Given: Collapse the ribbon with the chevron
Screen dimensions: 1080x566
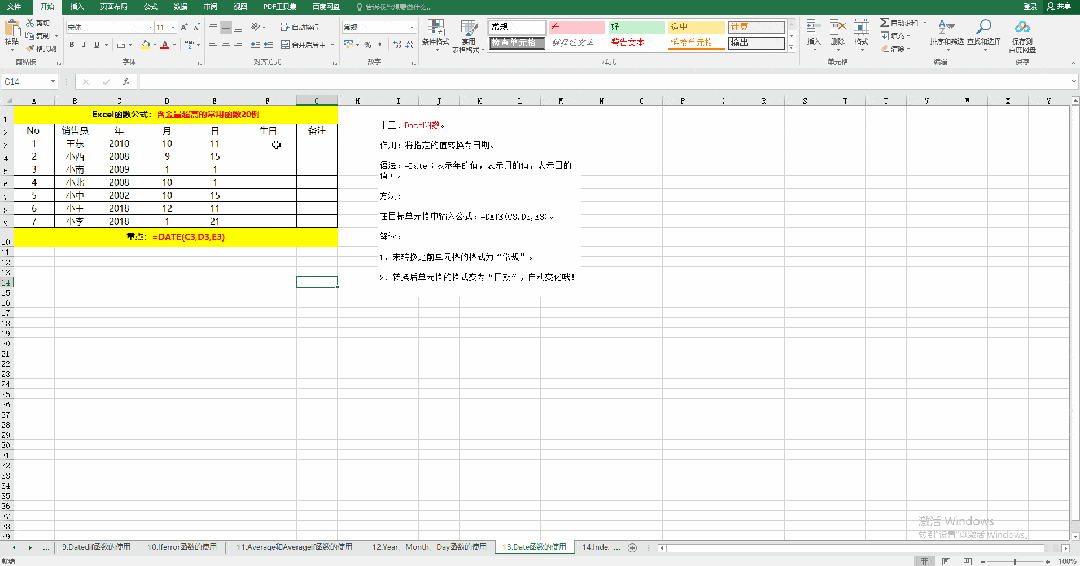Looking at the screenshot, I should coord(1073,63).
